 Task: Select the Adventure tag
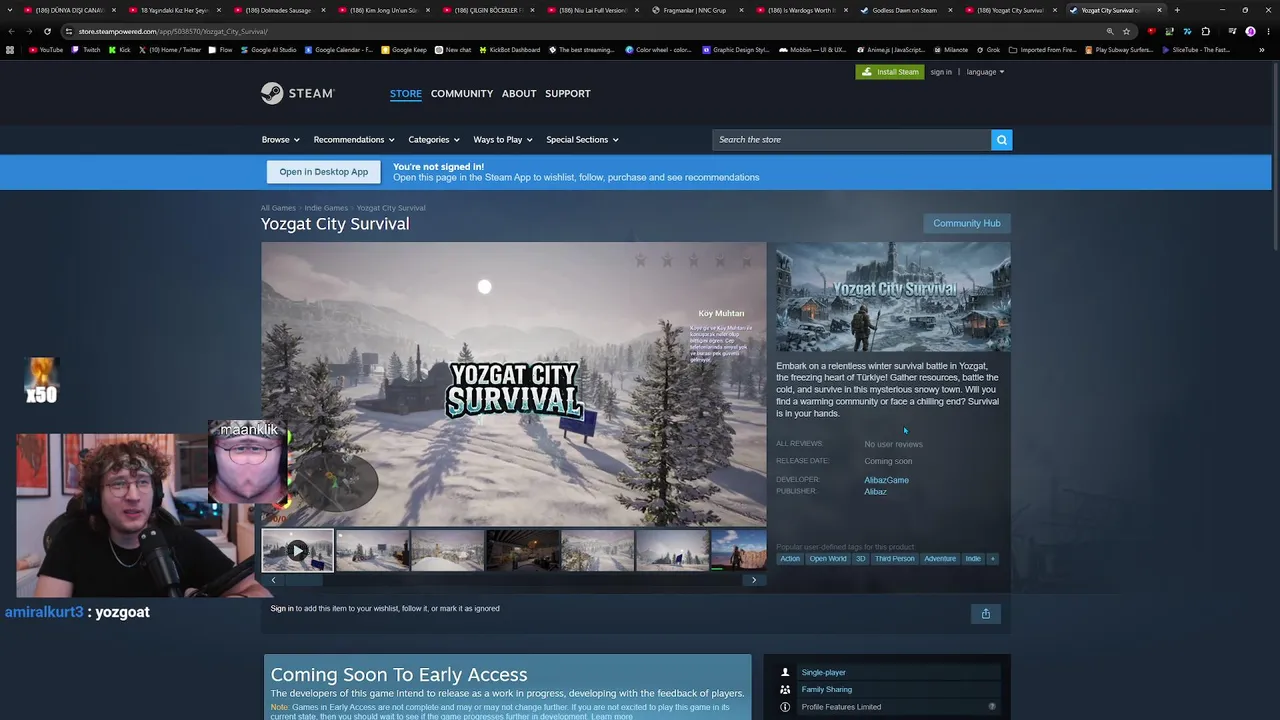click(940, 559)
